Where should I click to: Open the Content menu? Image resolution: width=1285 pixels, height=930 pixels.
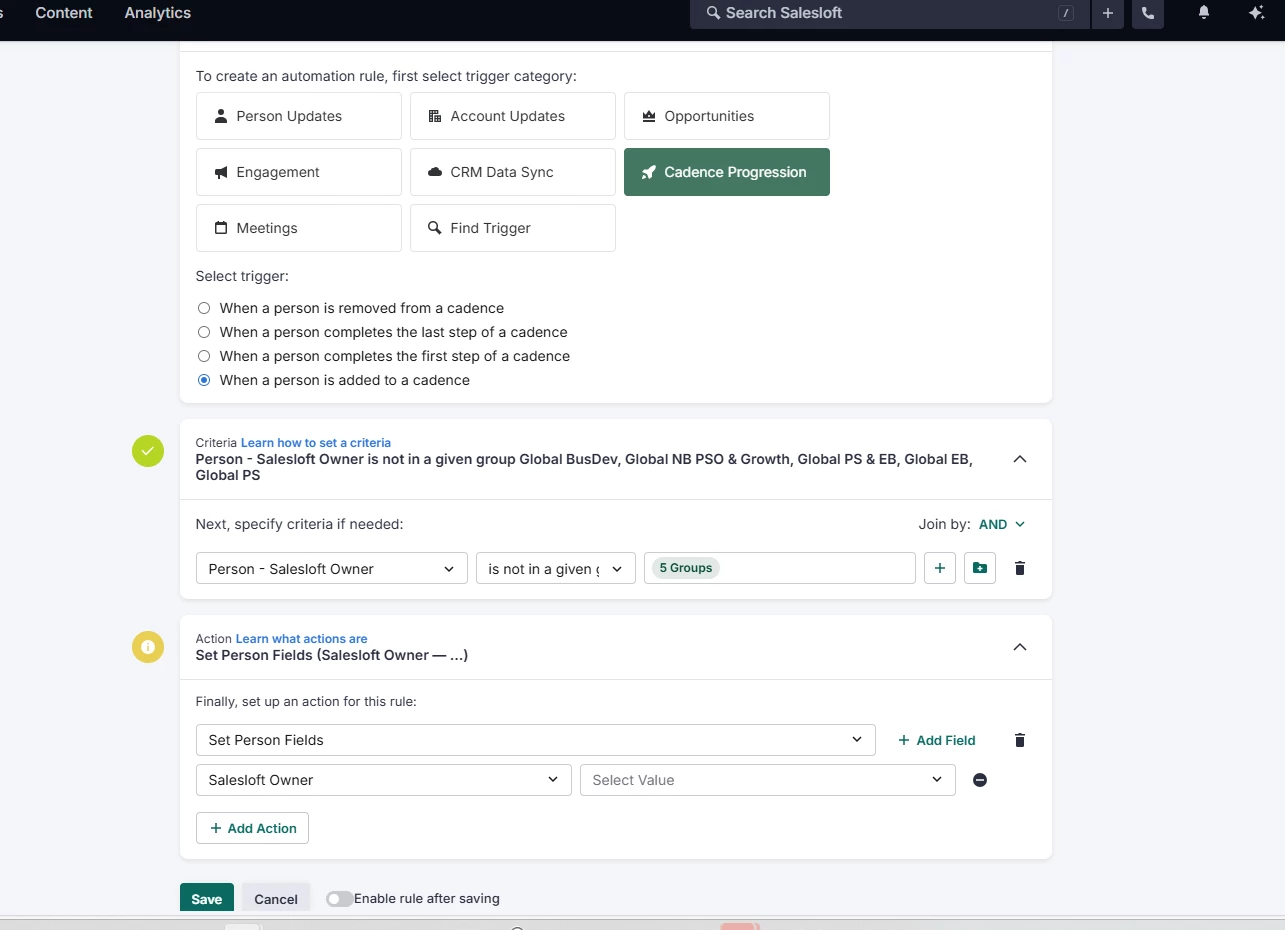[x=64, y=13]
